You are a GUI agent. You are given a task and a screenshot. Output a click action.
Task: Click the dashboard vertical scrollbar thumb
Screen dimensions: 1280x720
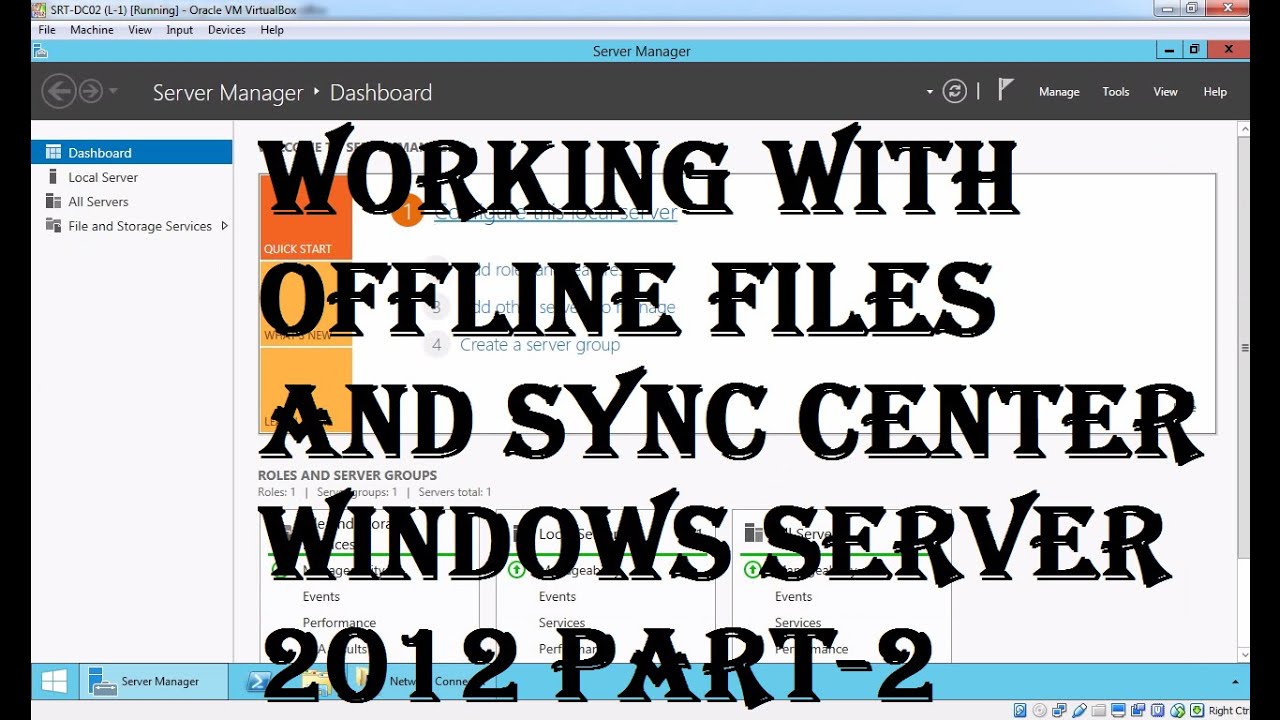point(1244,347)
